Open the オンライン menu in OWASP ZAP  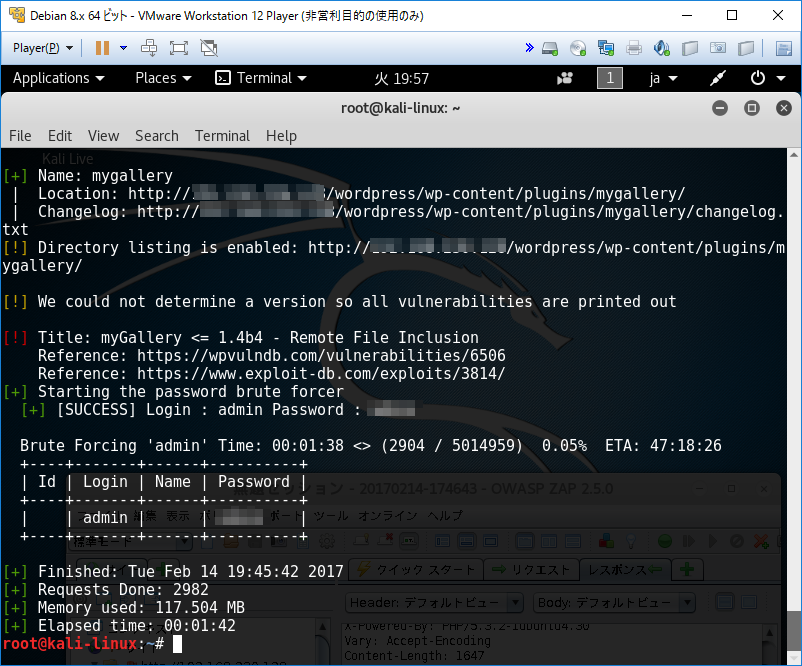click(x=388, y=516)
